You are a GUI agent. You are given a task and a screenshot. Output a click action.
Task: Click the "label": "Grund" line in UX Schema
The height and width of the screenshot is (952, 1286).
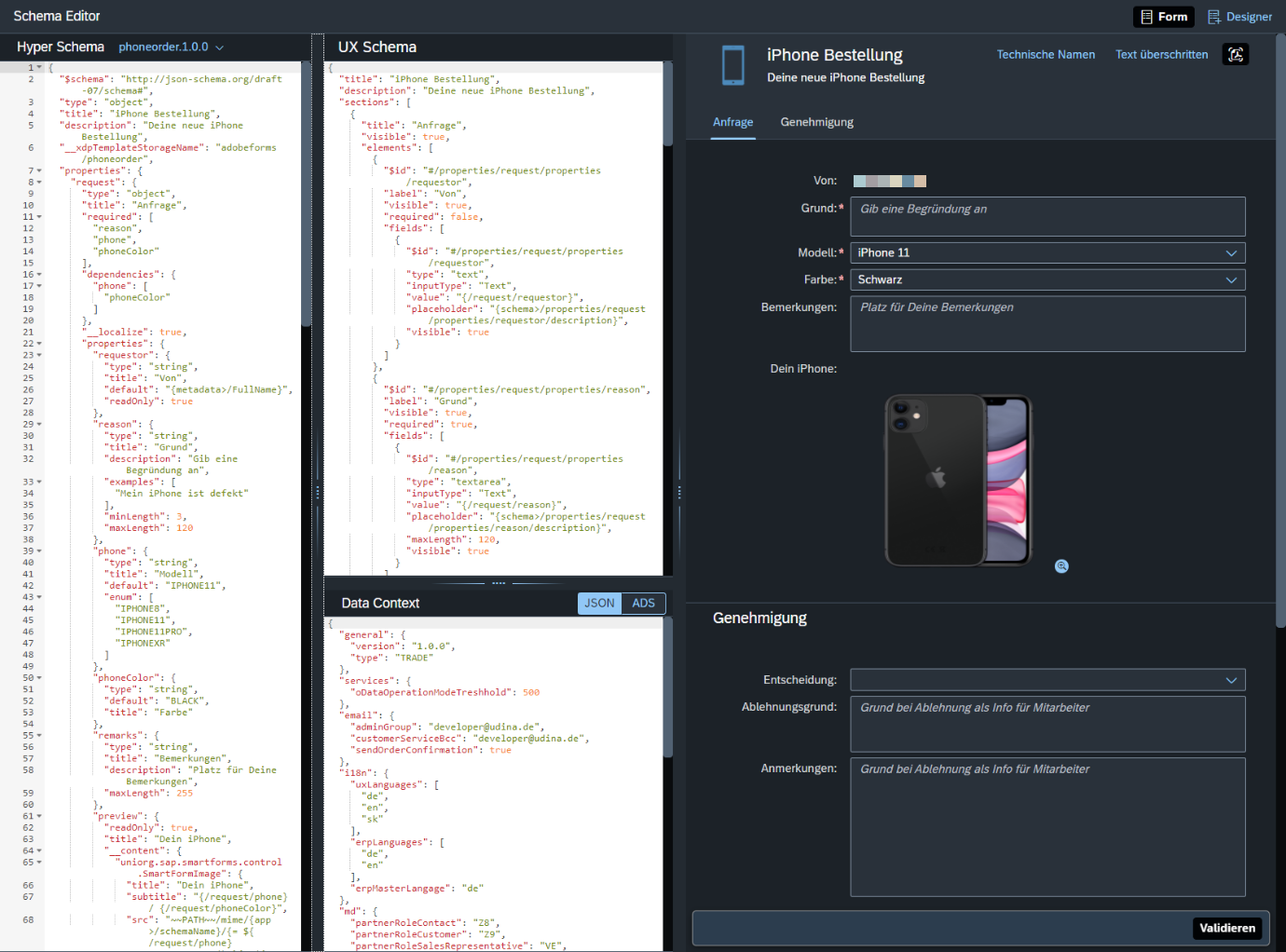click(x=431, y=401)
